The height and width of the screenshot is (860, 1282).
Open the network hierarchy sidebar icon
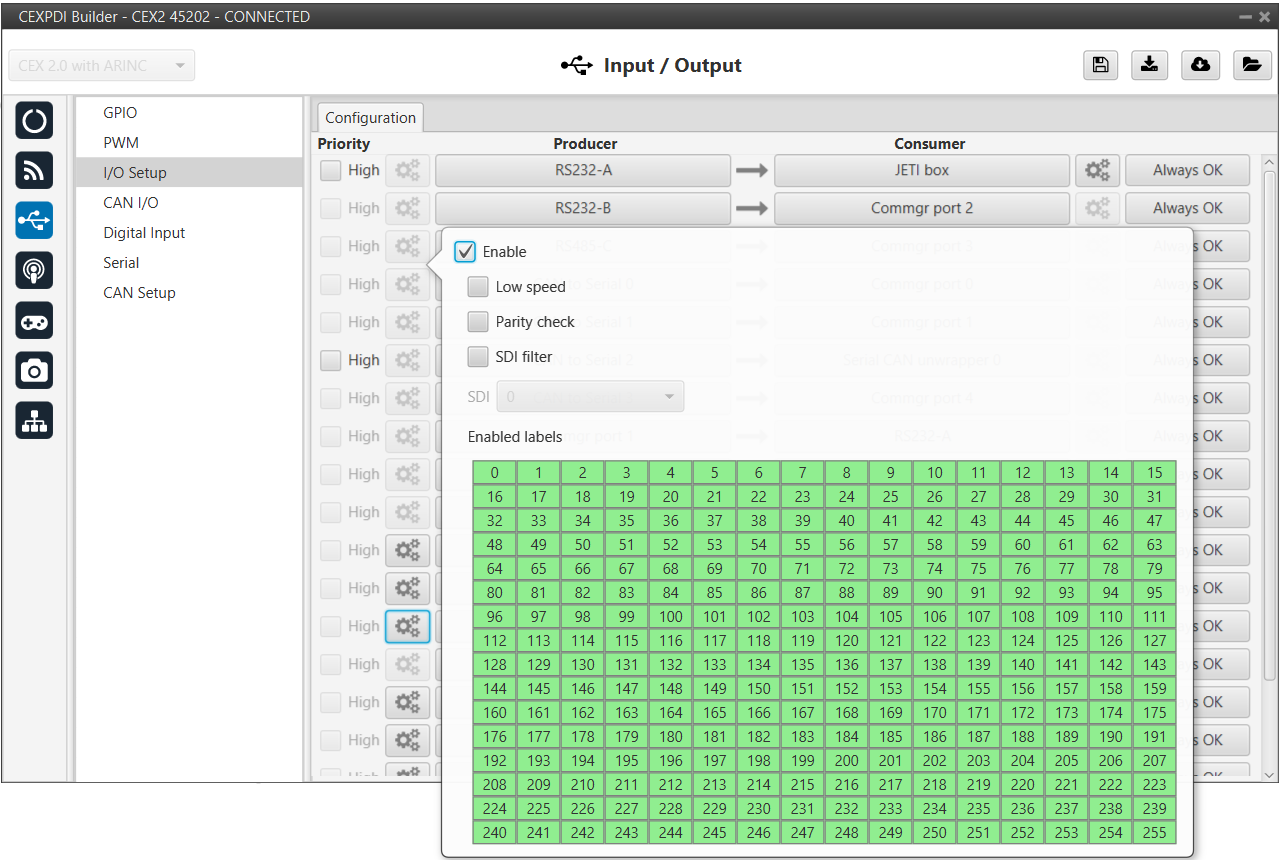click(35, 421)
